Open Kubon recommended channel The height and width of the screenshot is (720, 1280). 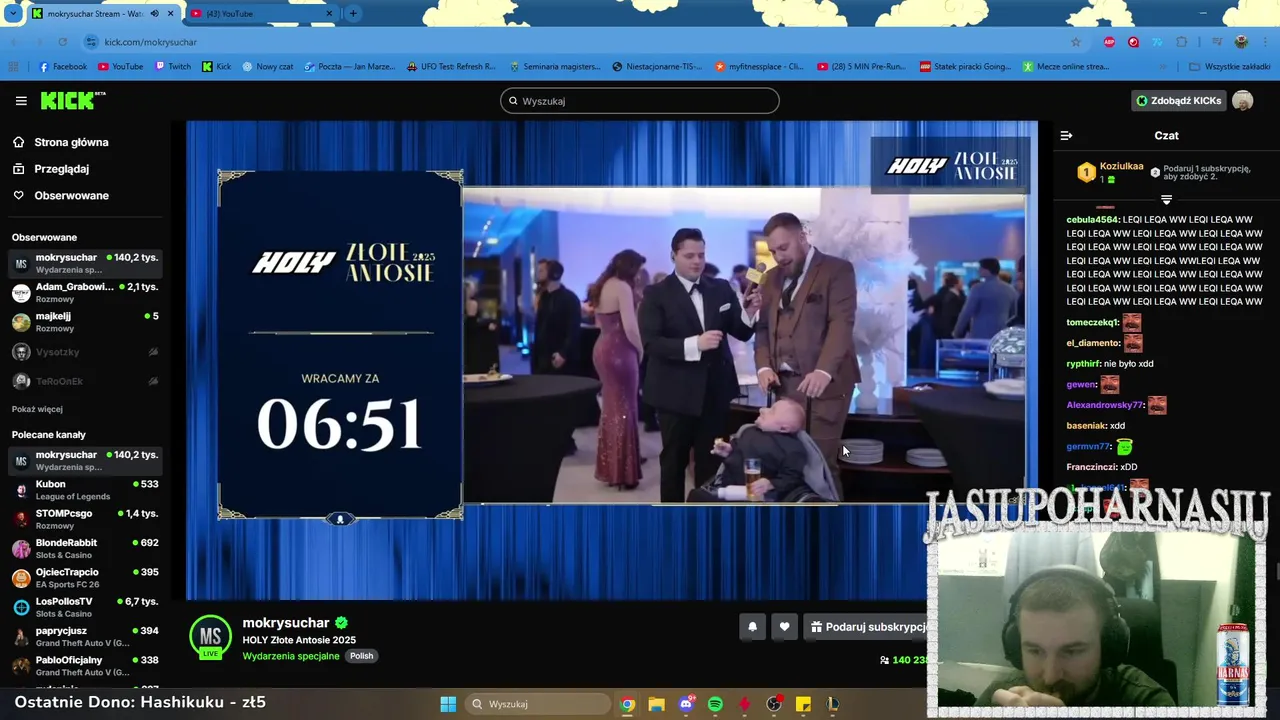tap(85, 490)
